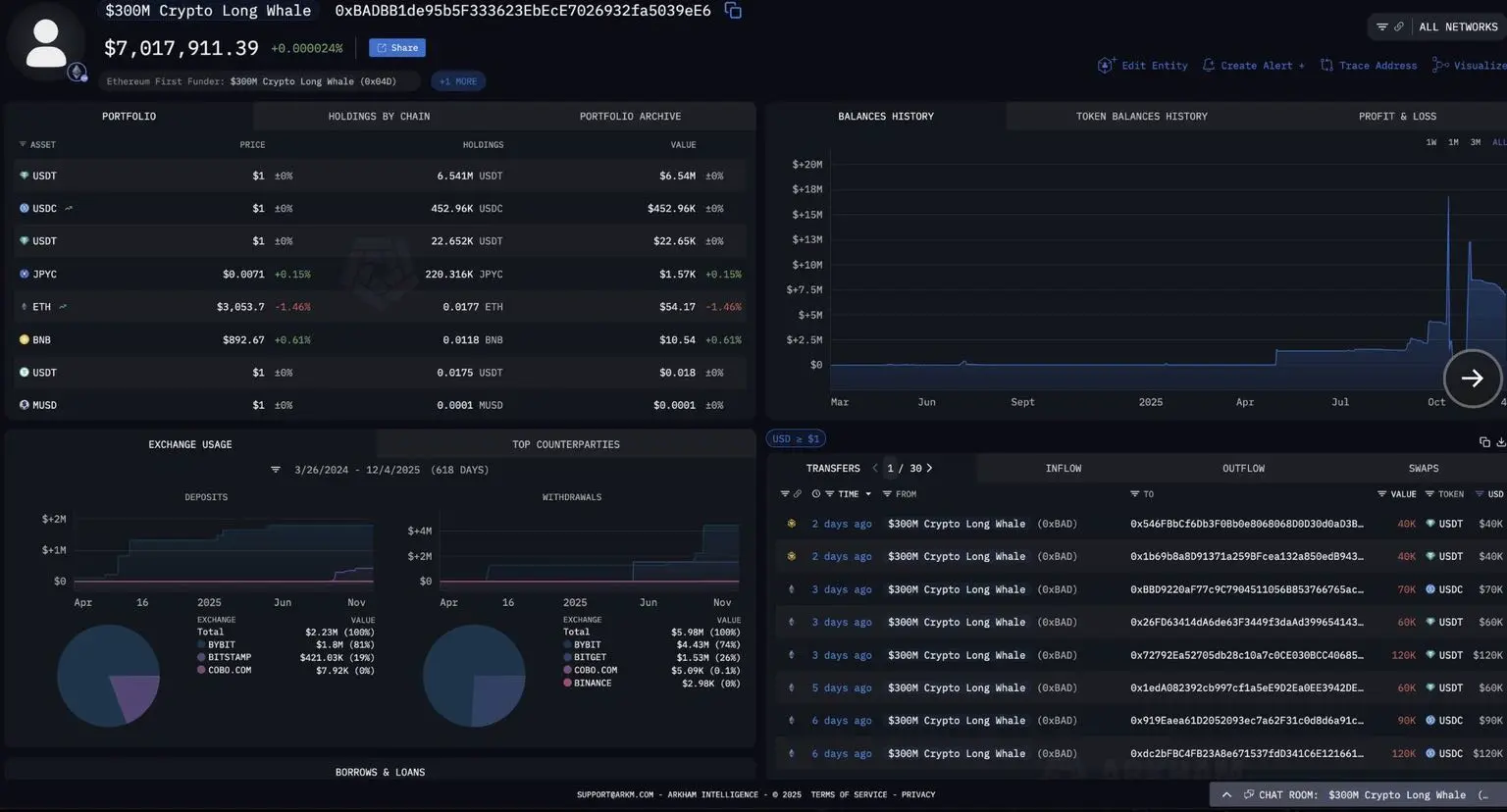
Task: Open the date range filter icon in Exchange Usage
Action: [276, 470]
